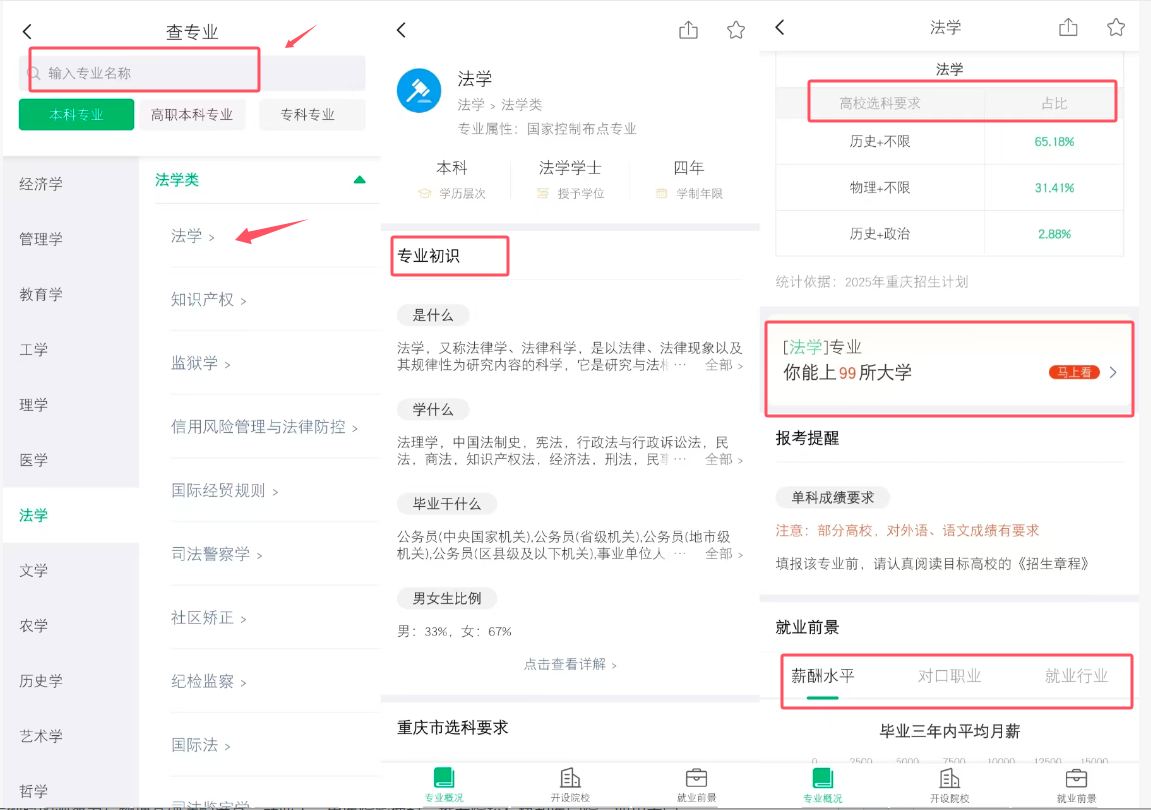
Task: Click the red 马上看 button
Action: pyautogui.click(x=1073, y=372)
